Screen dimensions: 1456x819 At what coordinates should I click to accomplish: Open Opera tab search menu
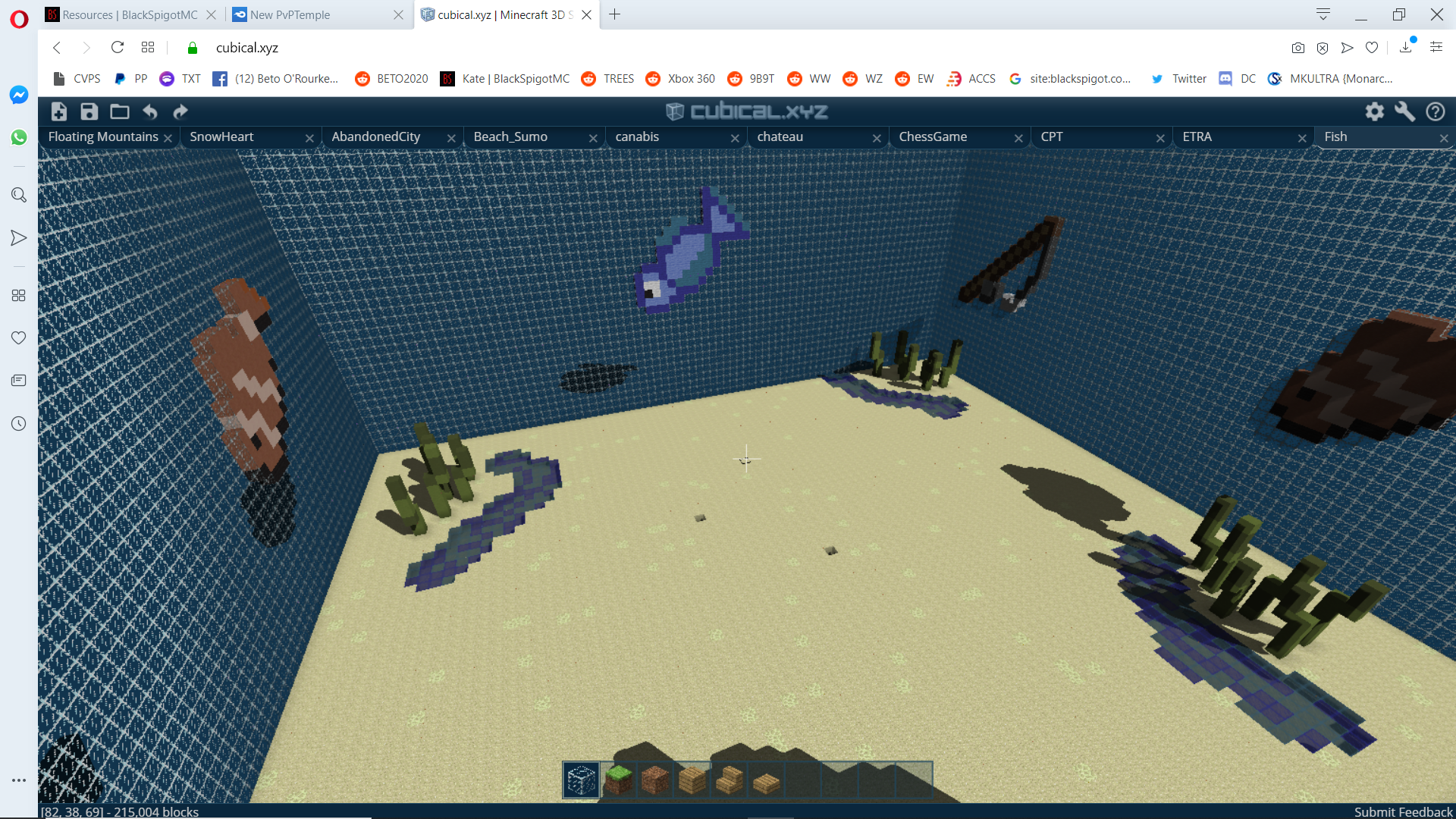tap(1323, 14)
